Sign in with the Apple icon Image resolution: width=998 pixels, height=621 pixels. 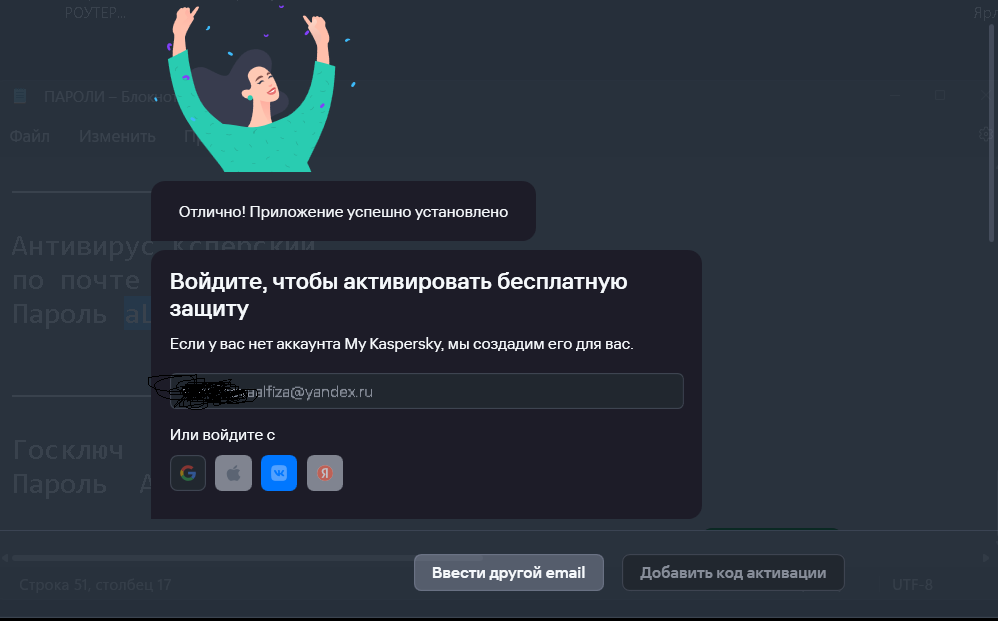(234, 473)
